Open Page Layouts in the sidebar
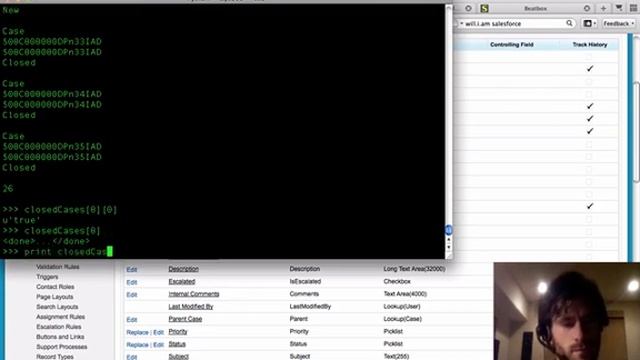 55,297
